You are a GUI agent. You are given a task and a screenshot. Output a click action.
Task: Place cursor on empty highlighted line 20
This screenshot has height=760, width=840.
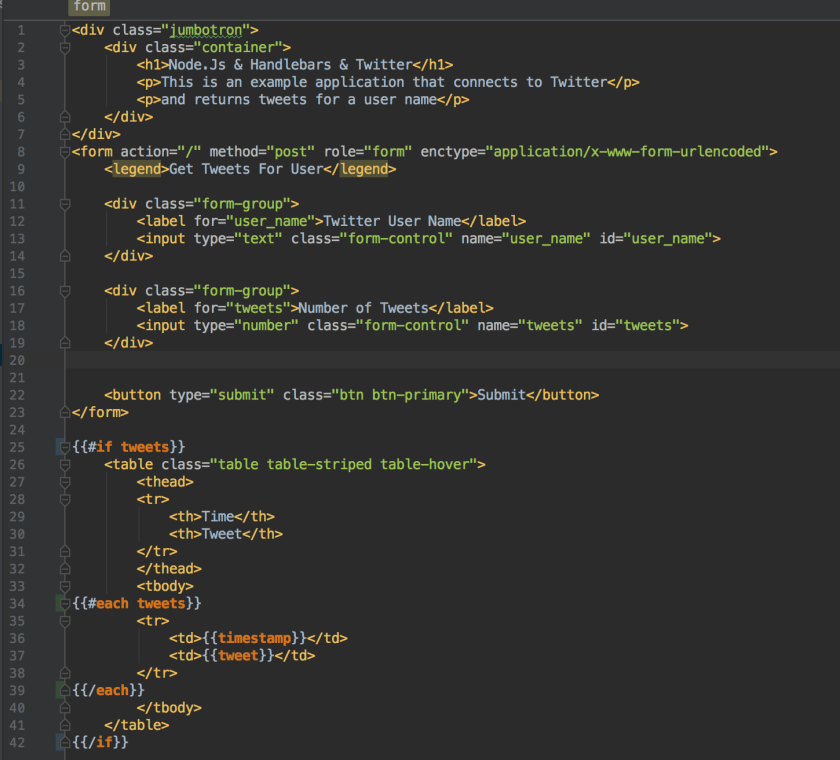pyautogui.click(x=400, y=360)
